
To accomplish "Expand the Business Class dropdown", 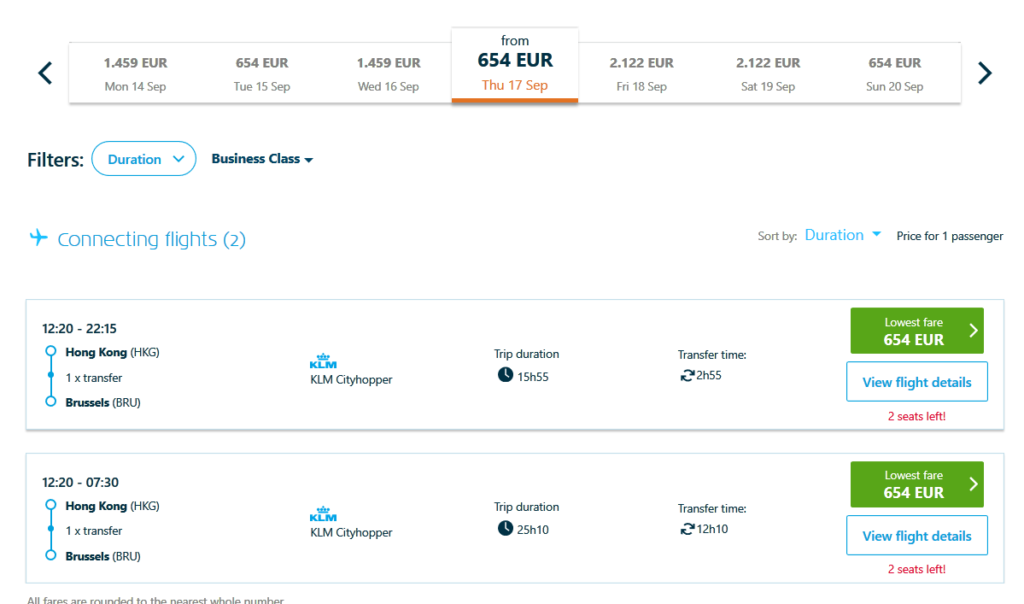I will point(262,159).
